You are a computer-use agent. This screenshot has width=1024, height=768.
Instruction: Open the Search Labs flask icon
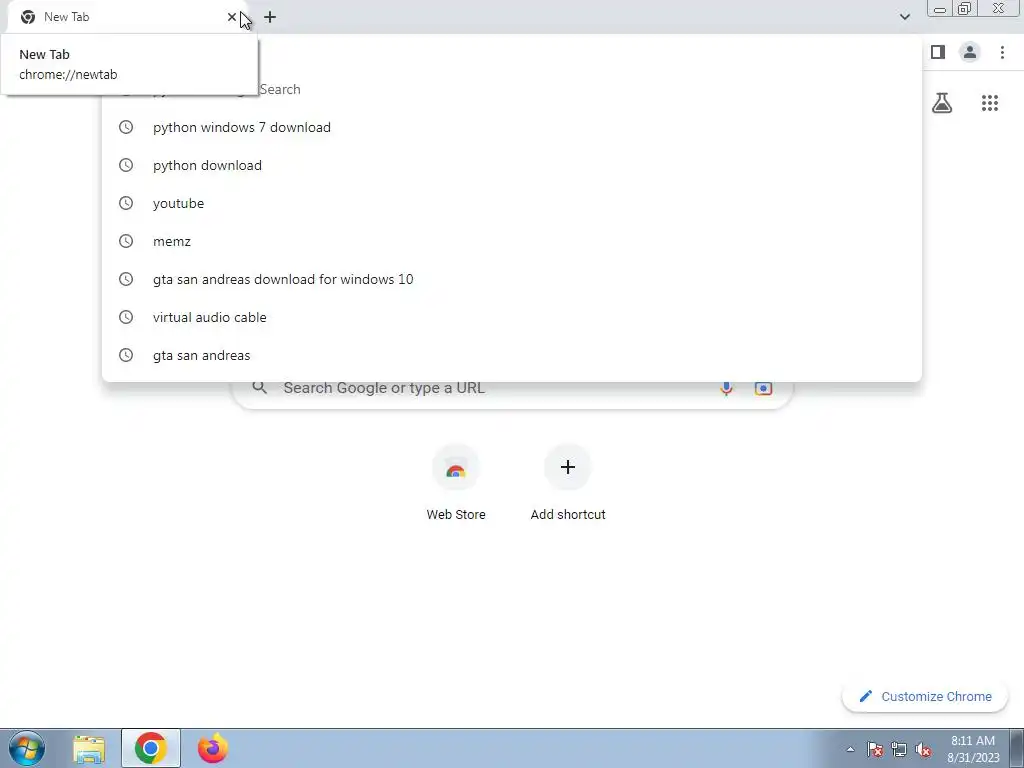tap(942, 103)
